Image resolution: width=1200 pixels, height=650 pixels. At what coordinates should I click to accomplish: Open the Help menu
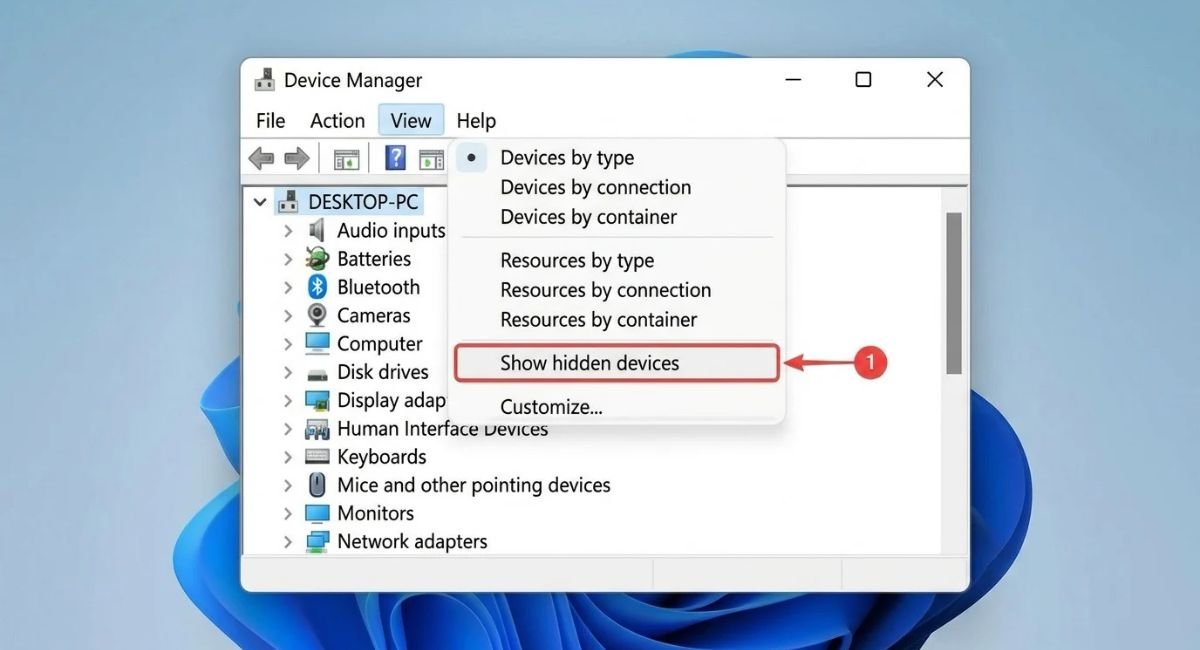coord(476,120)
